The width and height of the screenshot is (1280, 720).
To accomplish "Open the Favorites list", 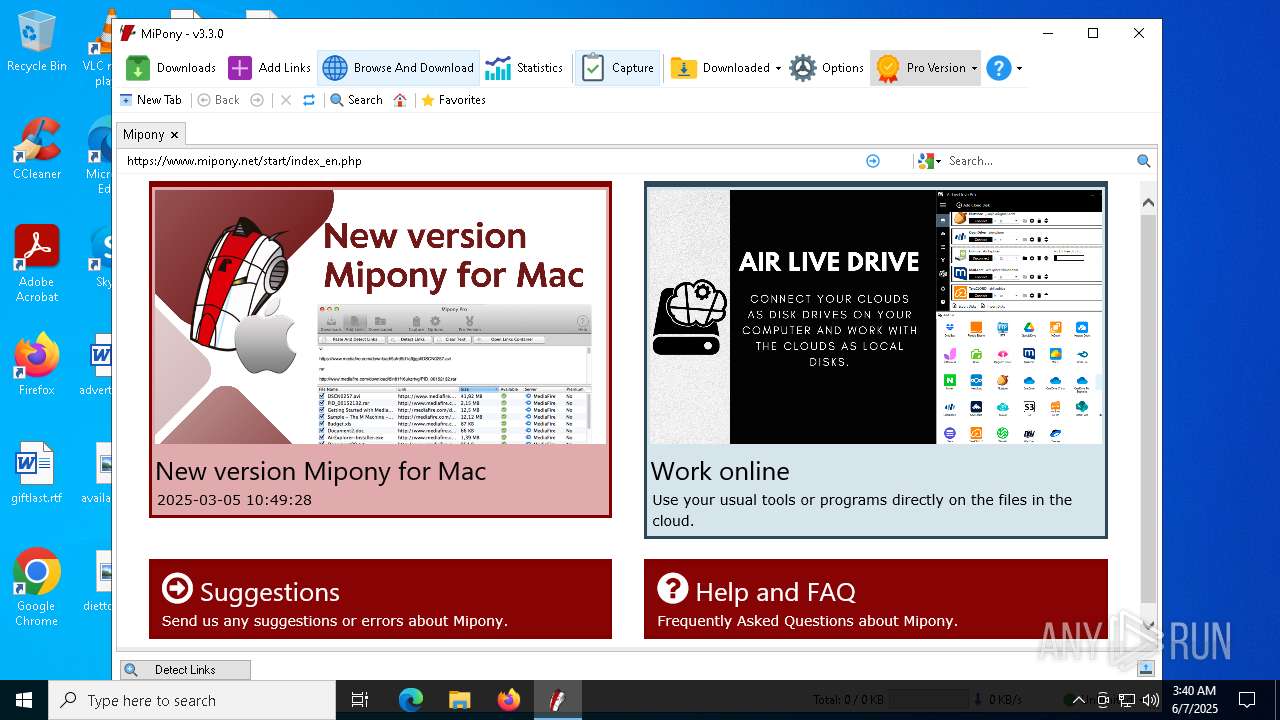I will (453, 100).
